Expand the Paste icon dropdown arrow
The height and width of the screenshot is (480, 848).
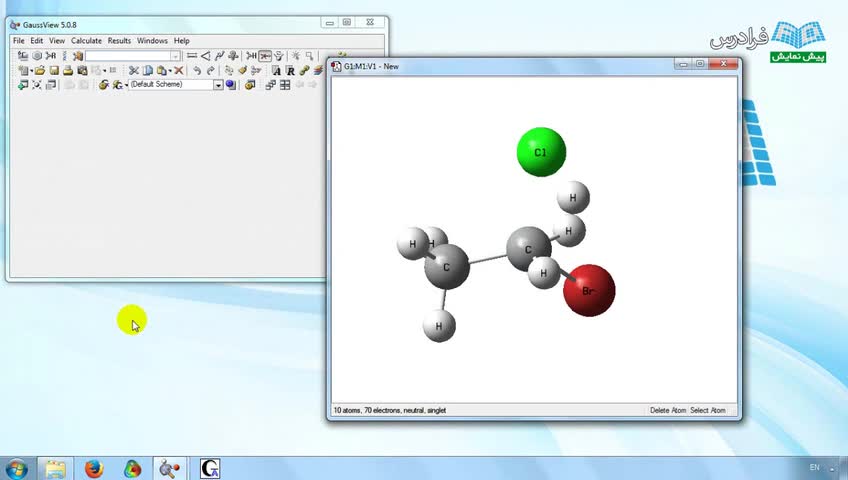(170, 71)
